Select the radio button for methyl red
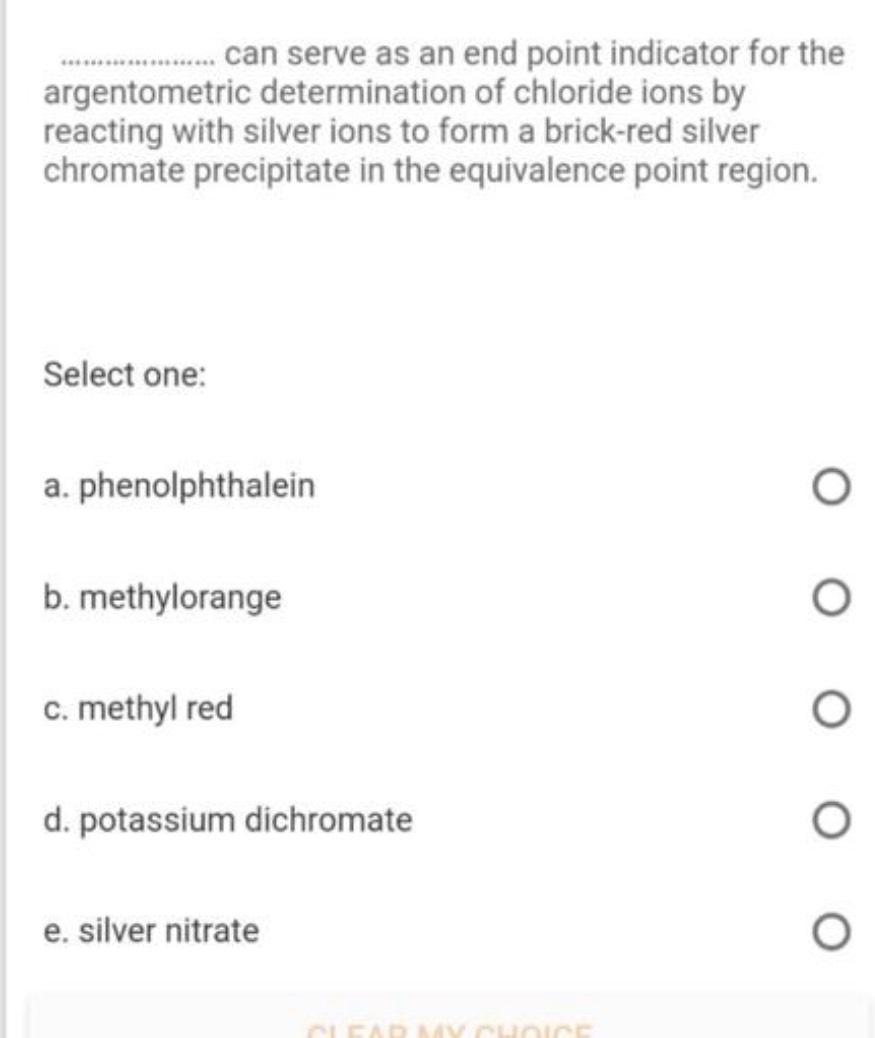The width and height of the screenshot is (875, 1038). coord(829,710)
